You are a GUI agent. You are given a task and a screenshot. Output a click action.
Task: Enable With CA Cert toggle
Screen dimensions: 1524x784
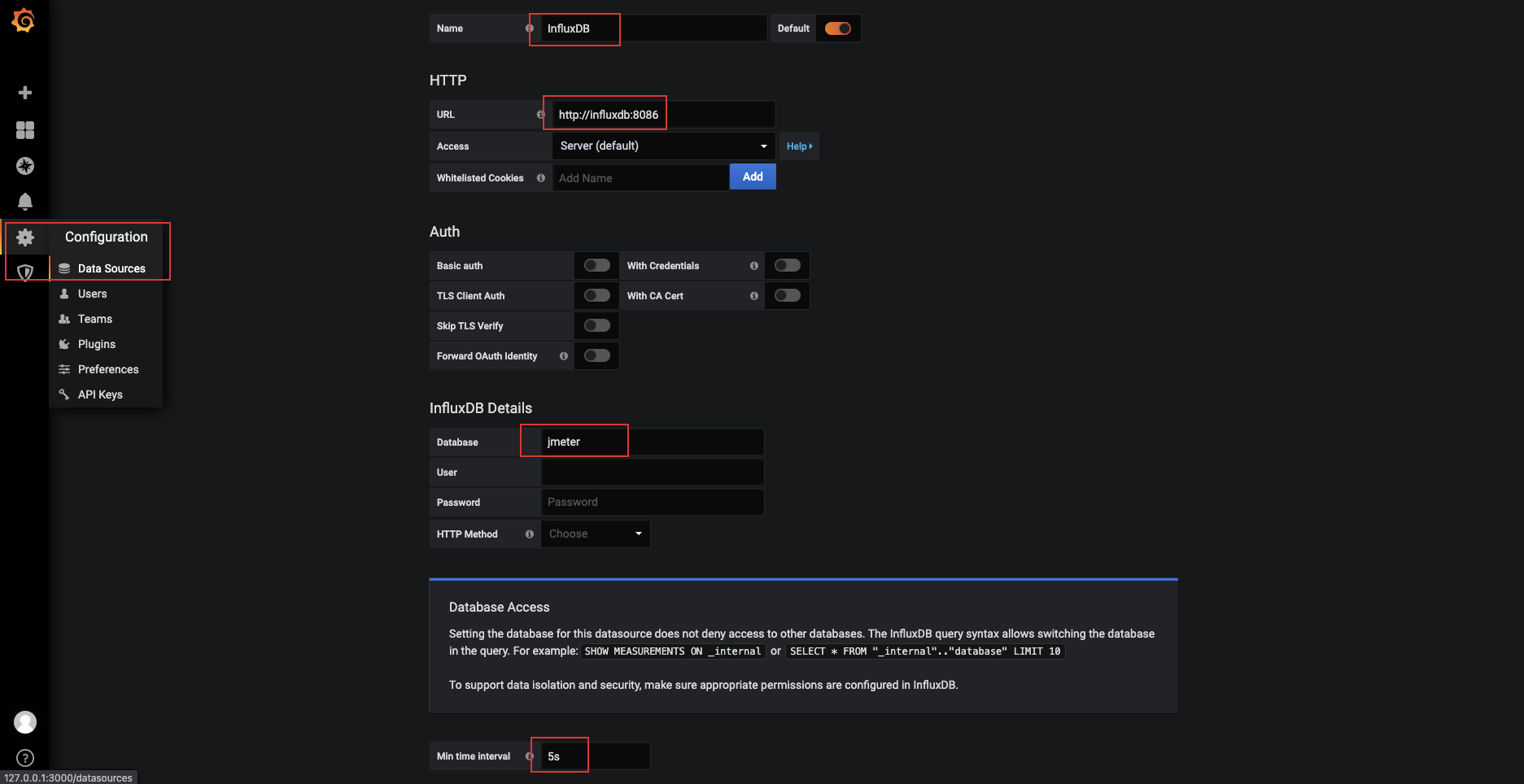(788, 296)
